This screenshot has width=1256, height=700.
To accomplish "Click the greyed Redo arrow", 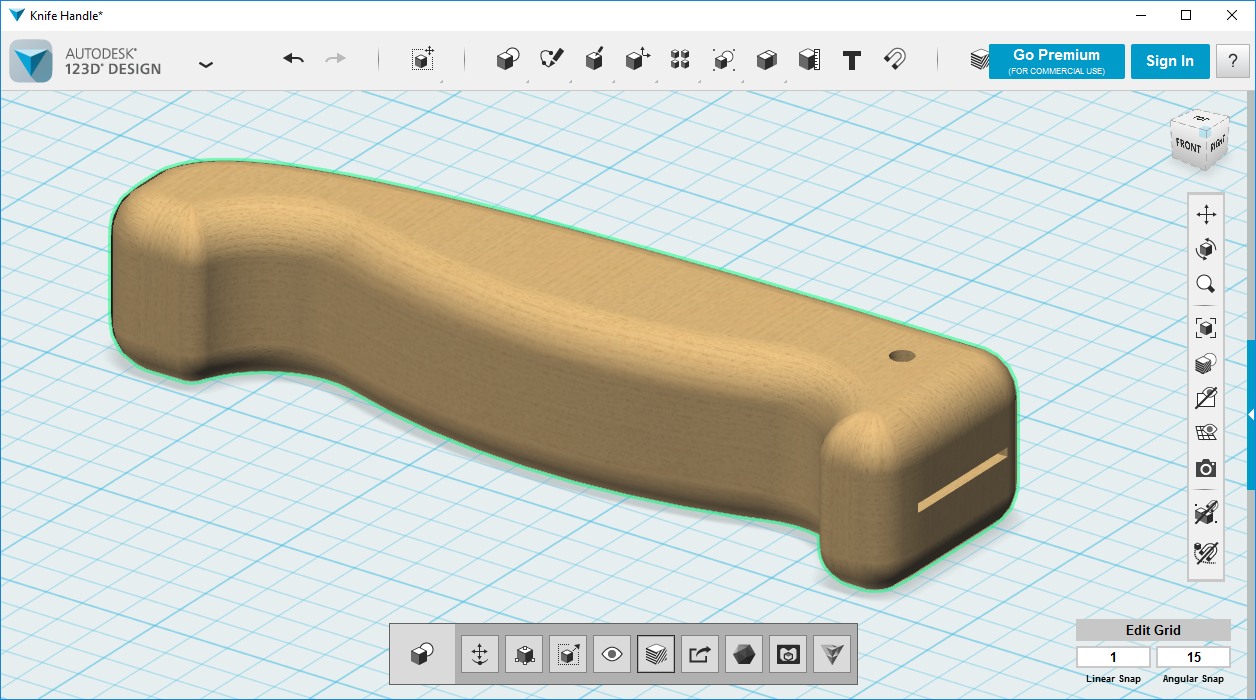I will click(336, 59).
